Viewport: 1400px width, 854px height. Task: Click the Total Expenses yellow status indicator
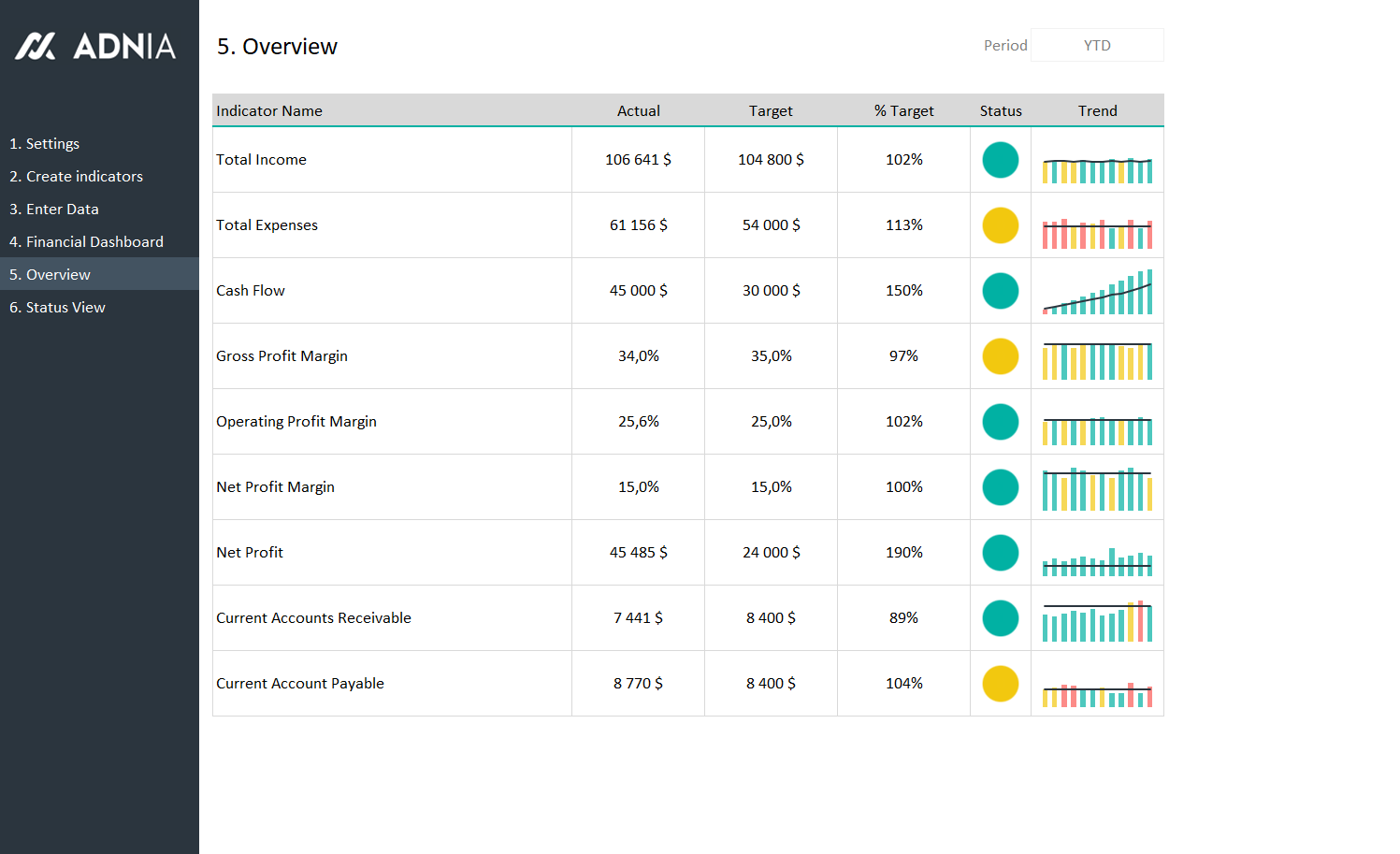[1000, 225]
